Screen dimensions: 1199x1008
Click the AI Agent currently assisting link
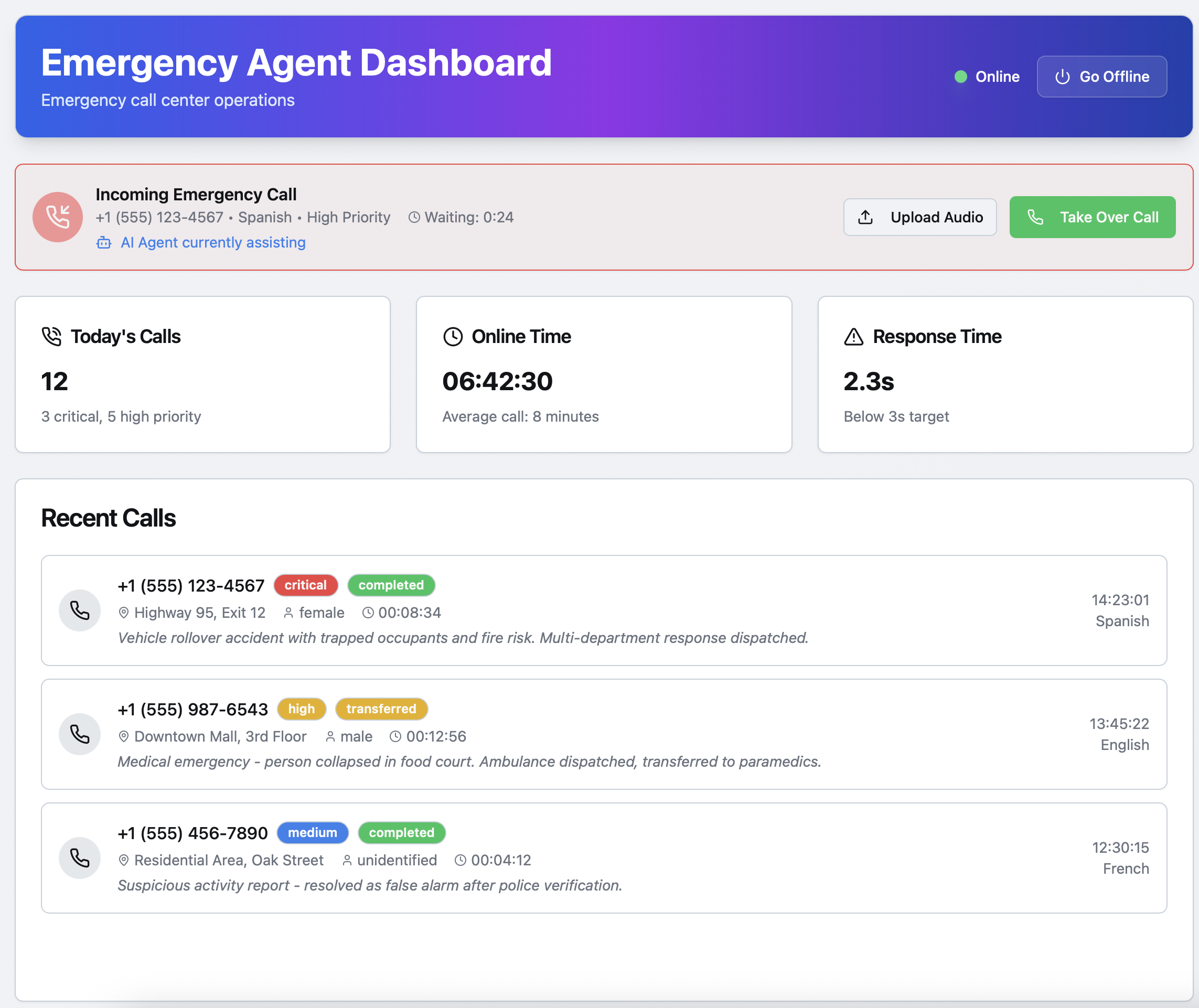(x=212, y=242)
